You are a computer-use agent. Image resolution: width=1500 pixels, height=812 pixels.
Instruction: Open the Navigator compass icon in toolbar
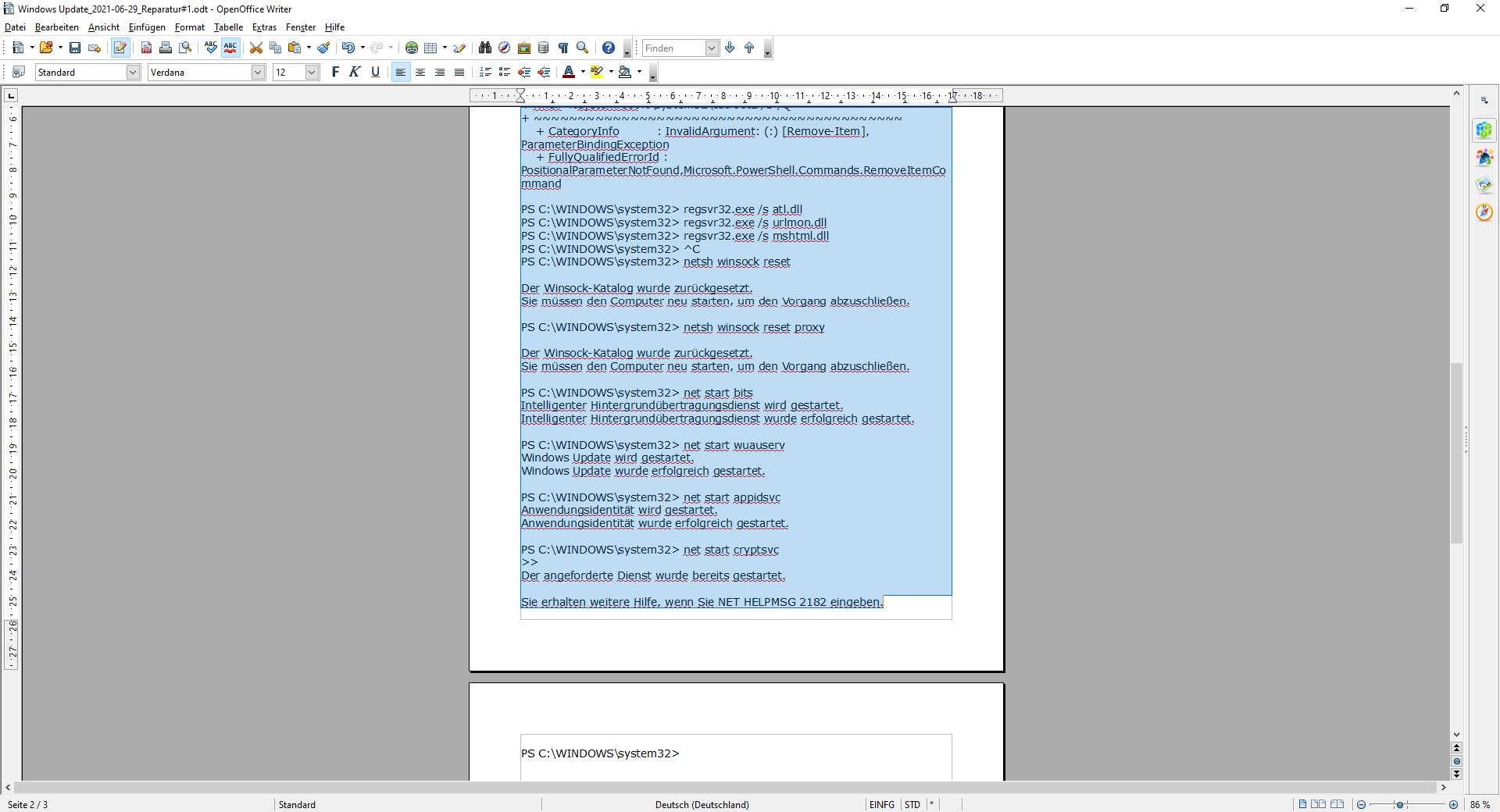click(505, 48)
